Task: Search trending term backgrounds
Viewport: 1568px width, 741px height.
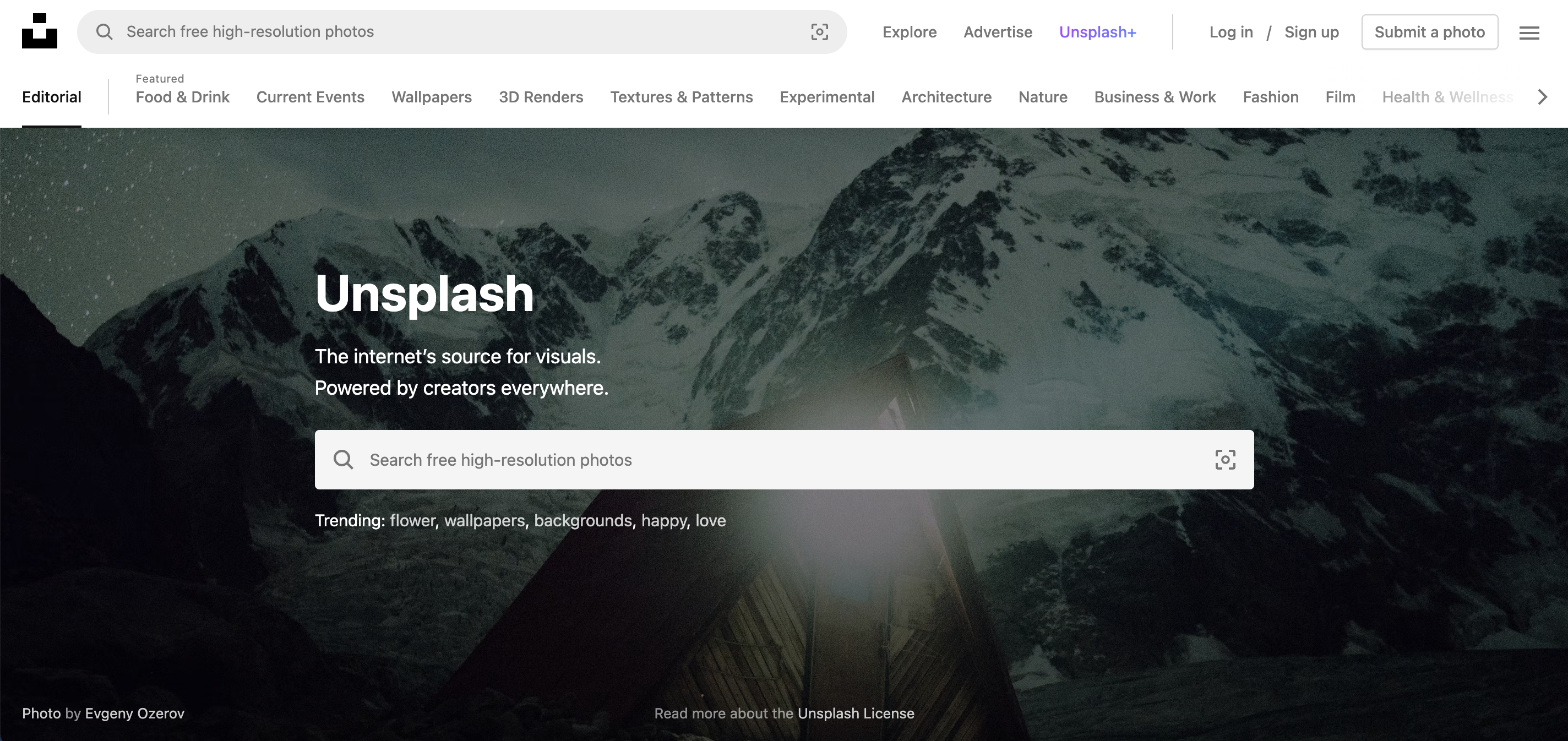Action: (x=583, y=521)
